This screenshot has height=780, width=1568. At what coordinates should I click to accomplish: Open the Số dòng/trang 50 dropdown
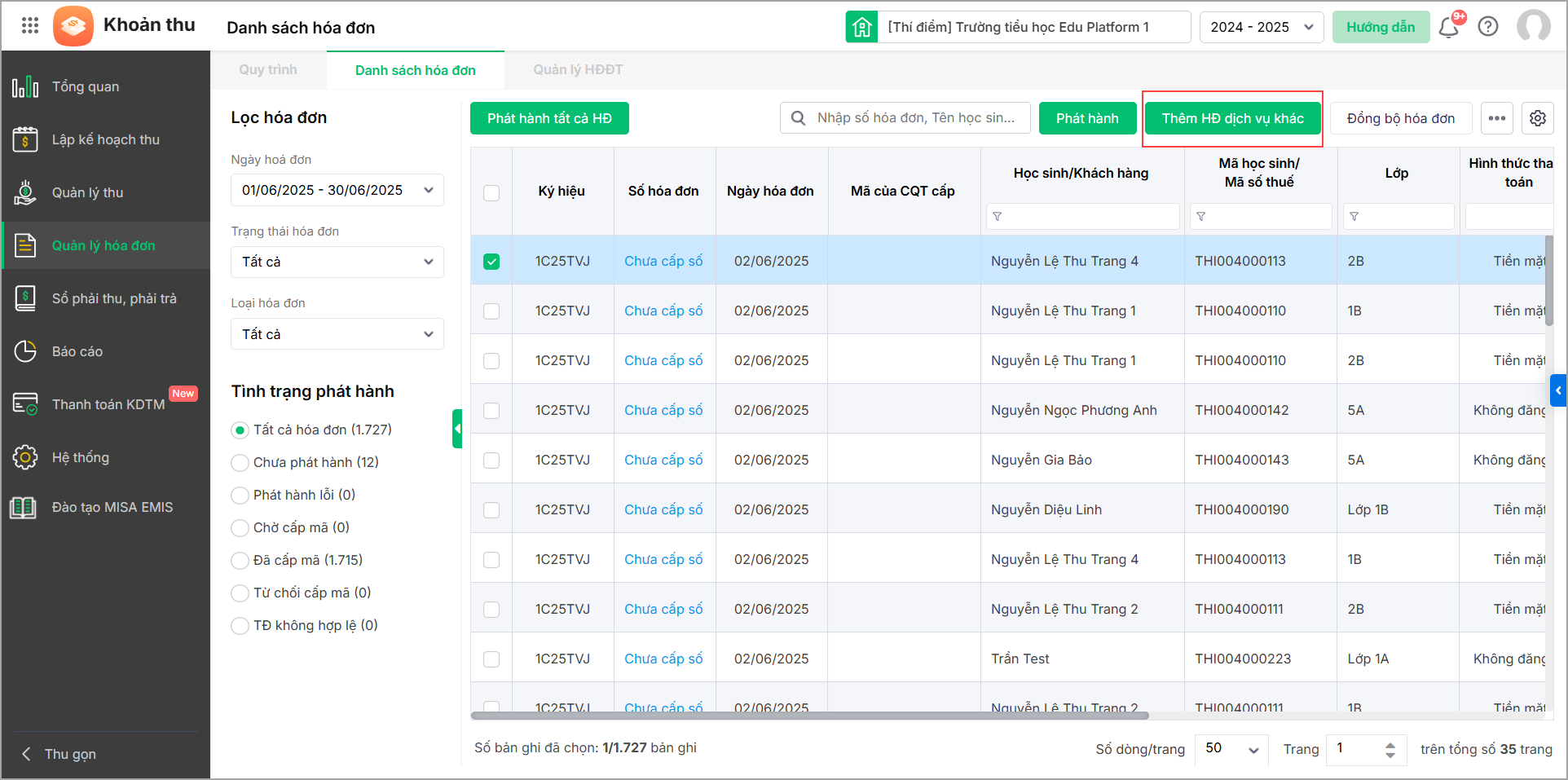(1232, 749)
